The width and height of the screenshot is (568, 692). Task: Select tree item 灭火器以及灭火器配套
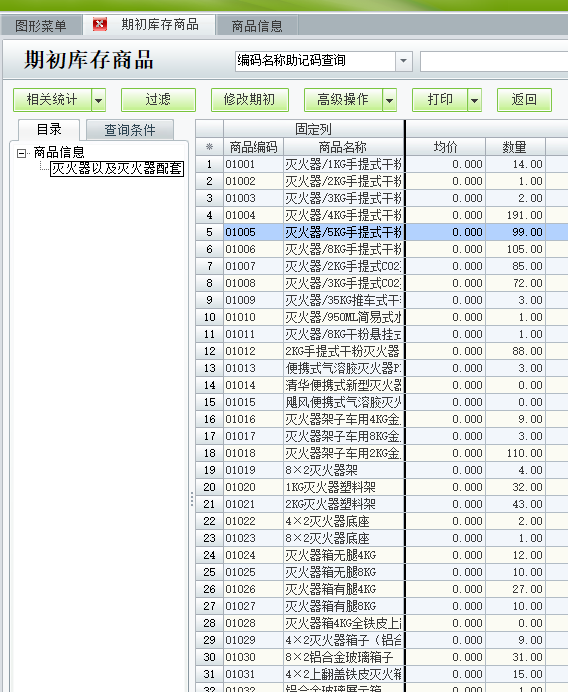117,169
